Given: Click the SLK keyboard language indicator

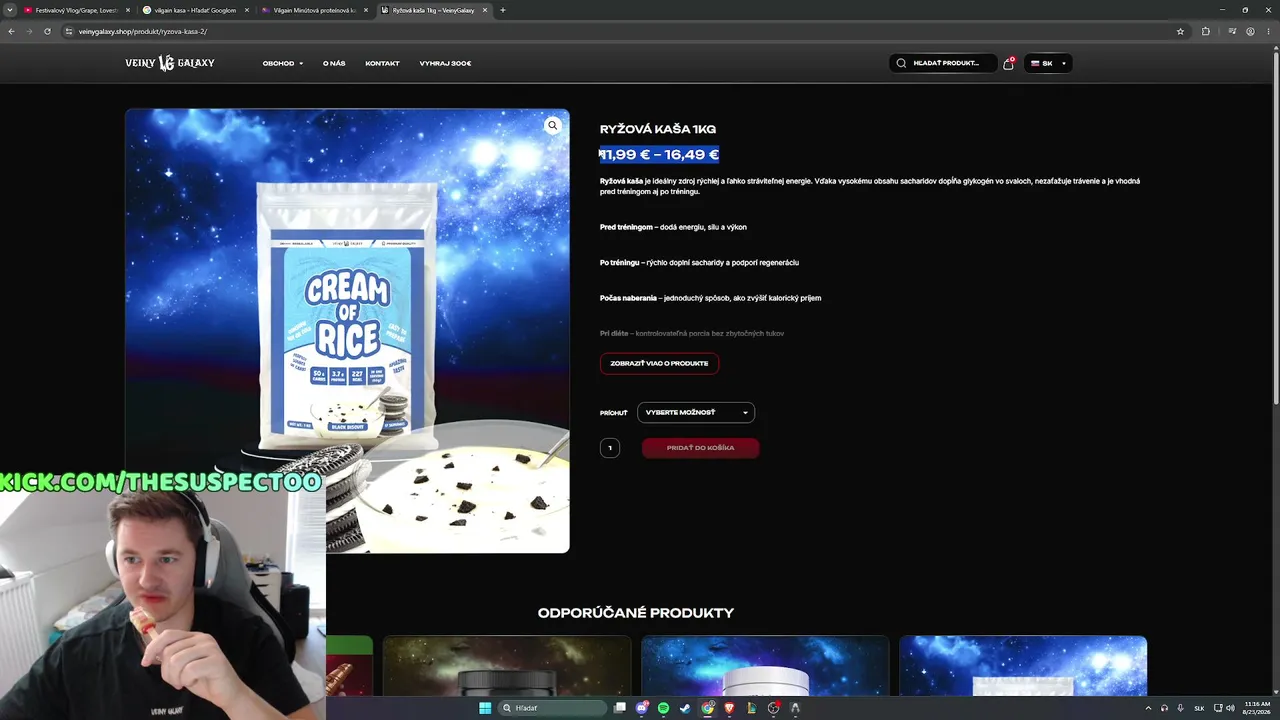Looking at the screenshot, I should pos(1199,708).
